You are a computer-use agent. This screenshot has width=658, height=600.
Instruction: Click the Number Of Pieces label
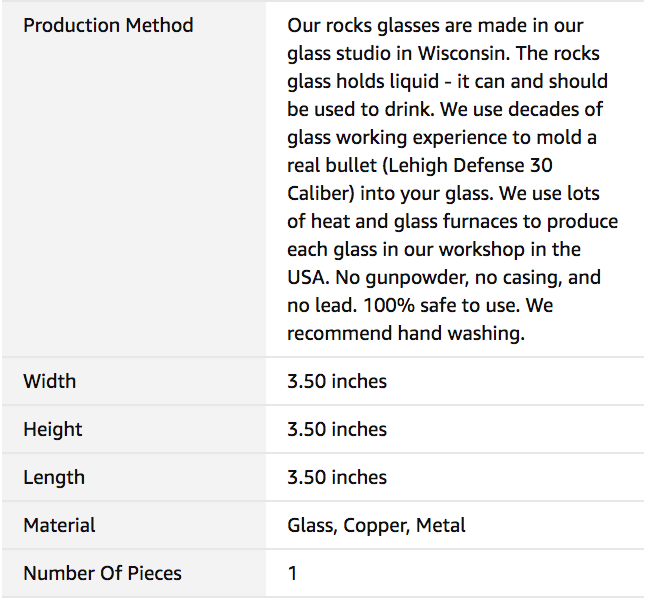[102, 573]
